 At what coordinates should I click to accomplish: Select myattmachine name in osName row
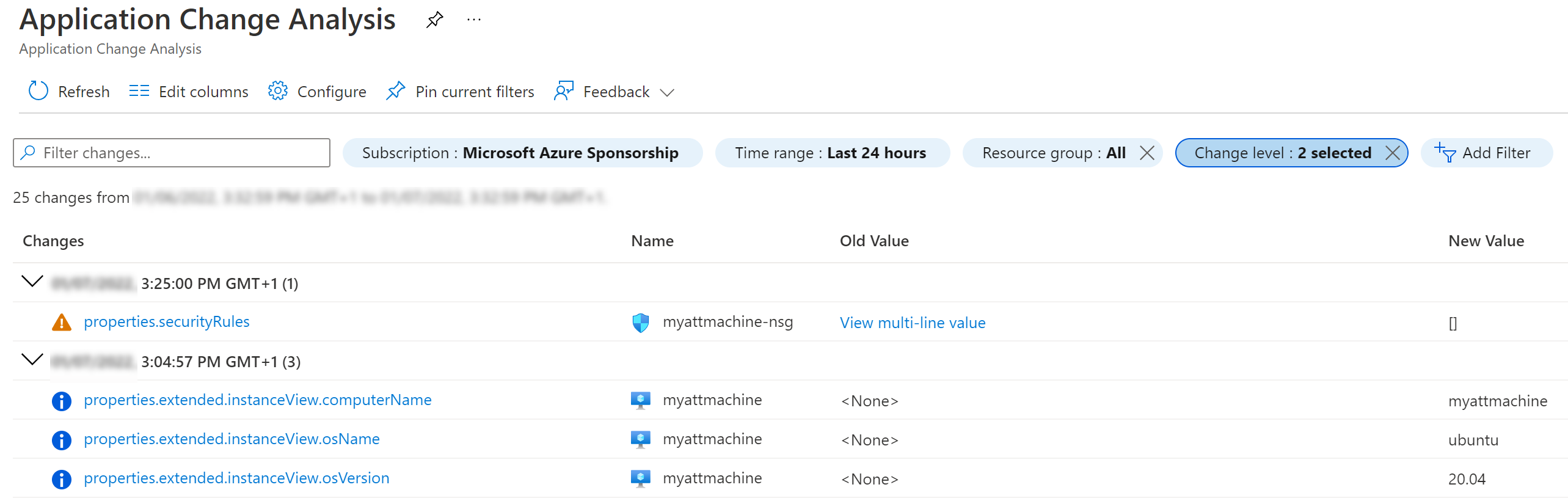coord(712,439)
